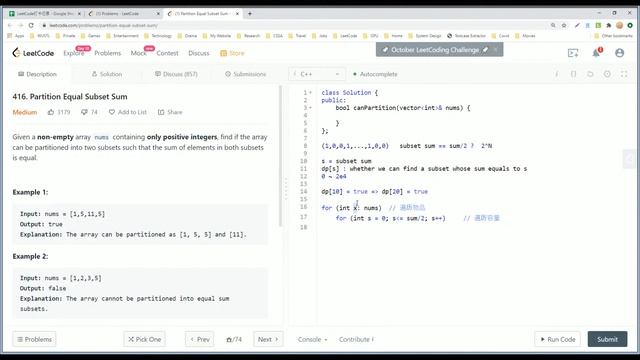Click the Medium difficulty label

(24, 112)
